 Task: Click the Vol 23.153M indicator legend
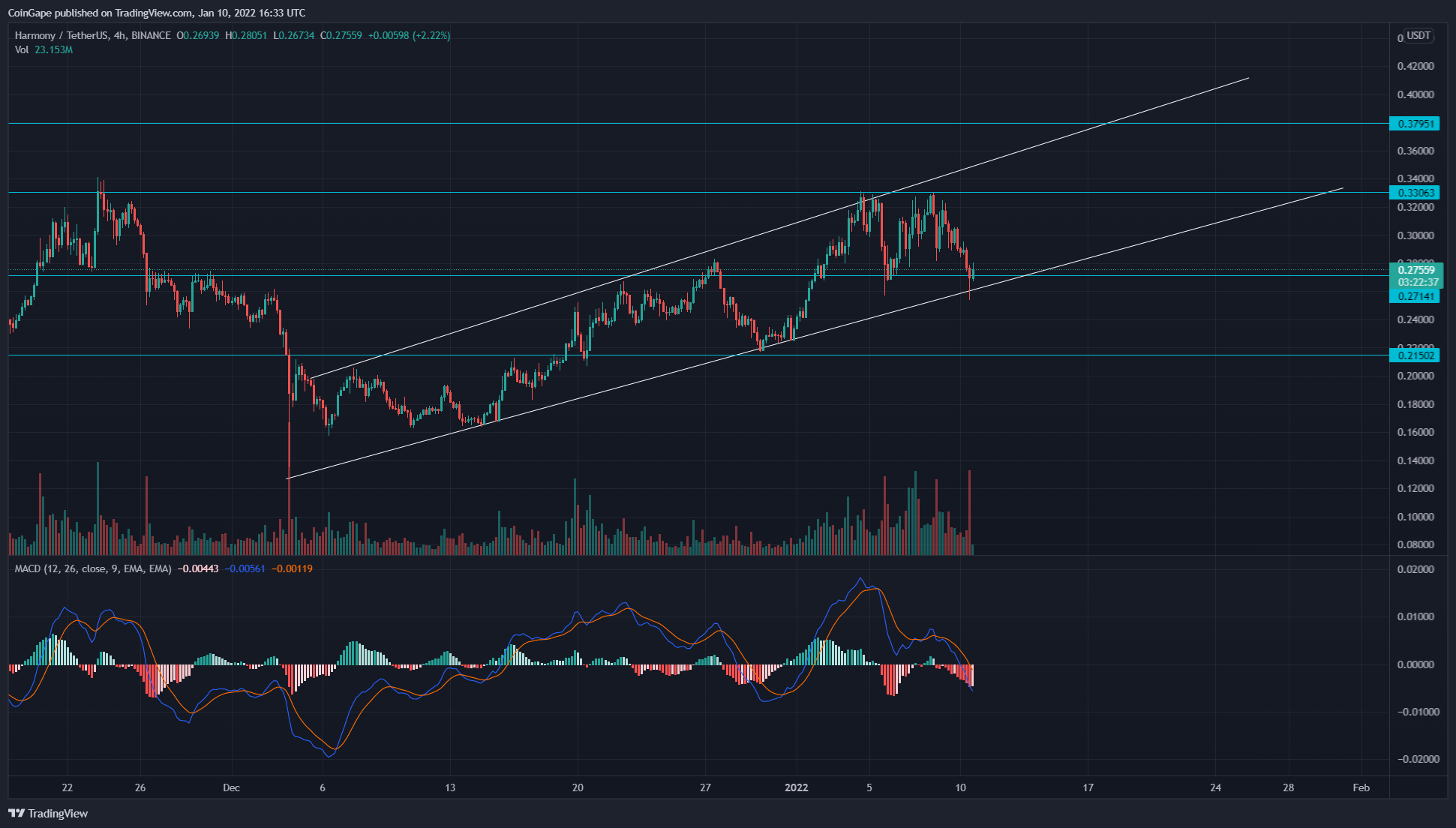(44, 49)
